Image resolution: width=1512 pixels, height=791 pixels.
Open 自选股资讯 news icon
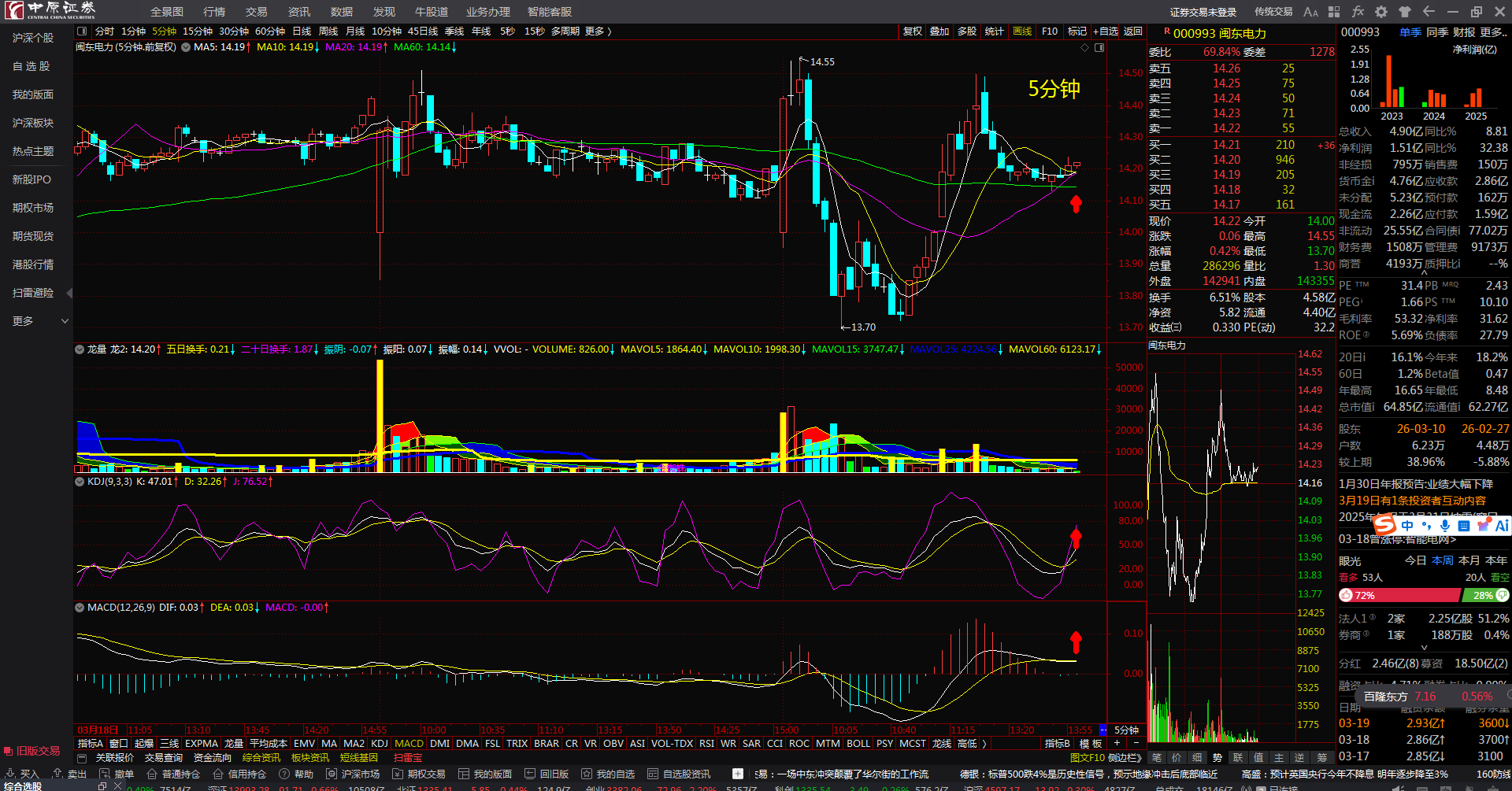click(653, 774)
